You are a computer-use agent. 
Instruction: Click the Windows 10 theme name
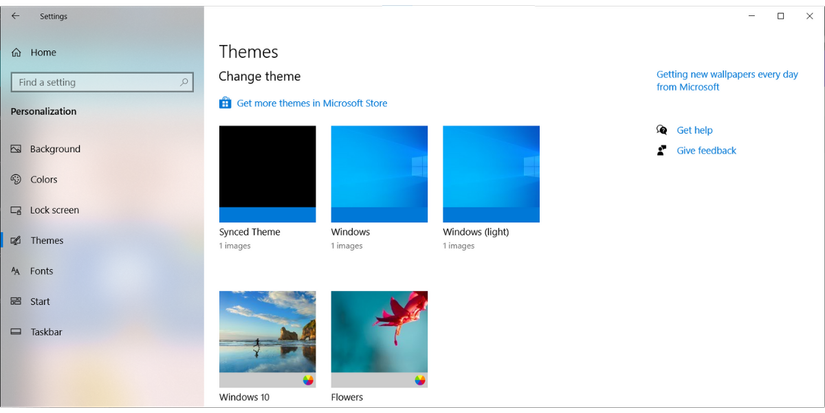coord(244,397)
